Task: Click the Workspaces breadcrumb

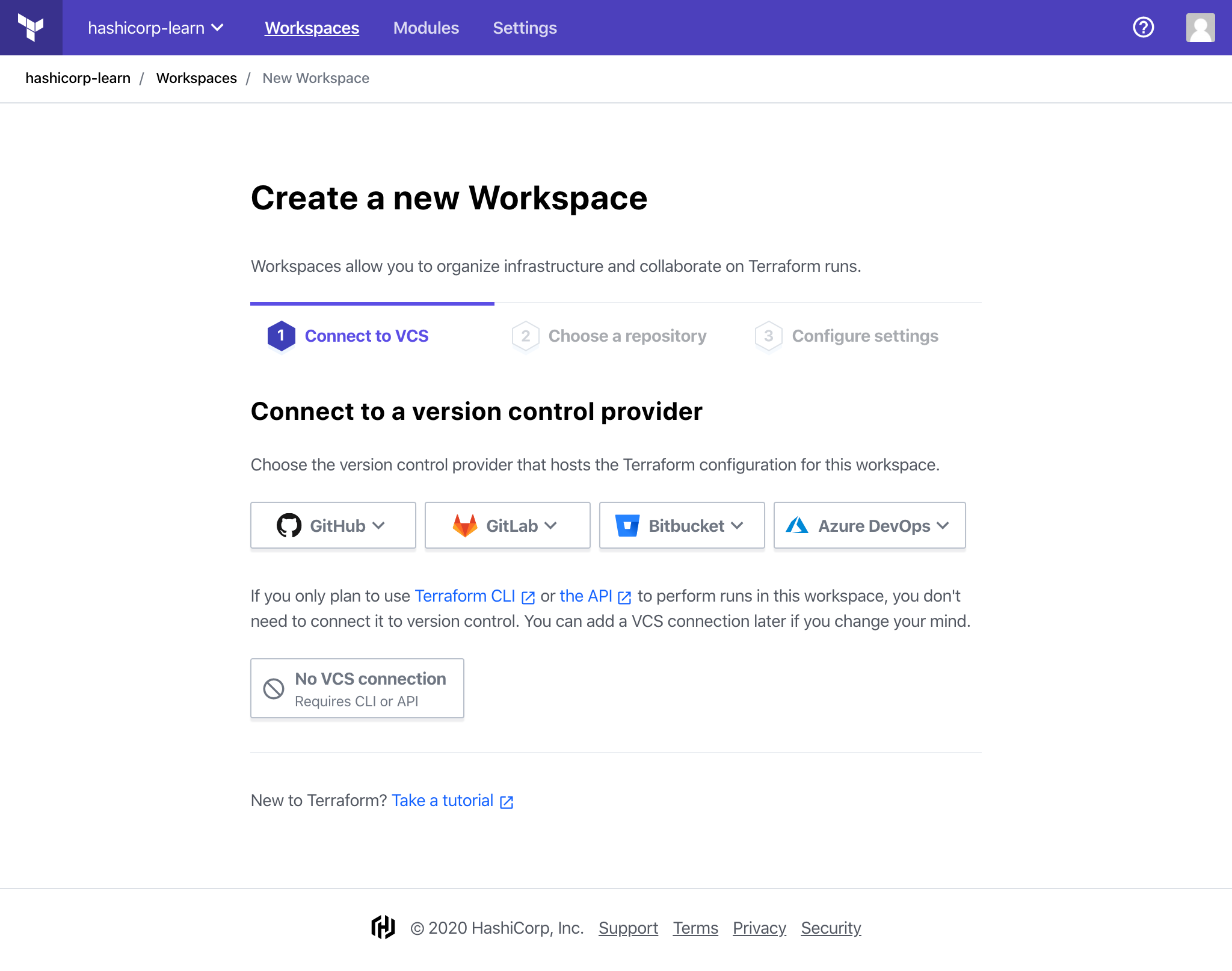Action: point(196,78)
